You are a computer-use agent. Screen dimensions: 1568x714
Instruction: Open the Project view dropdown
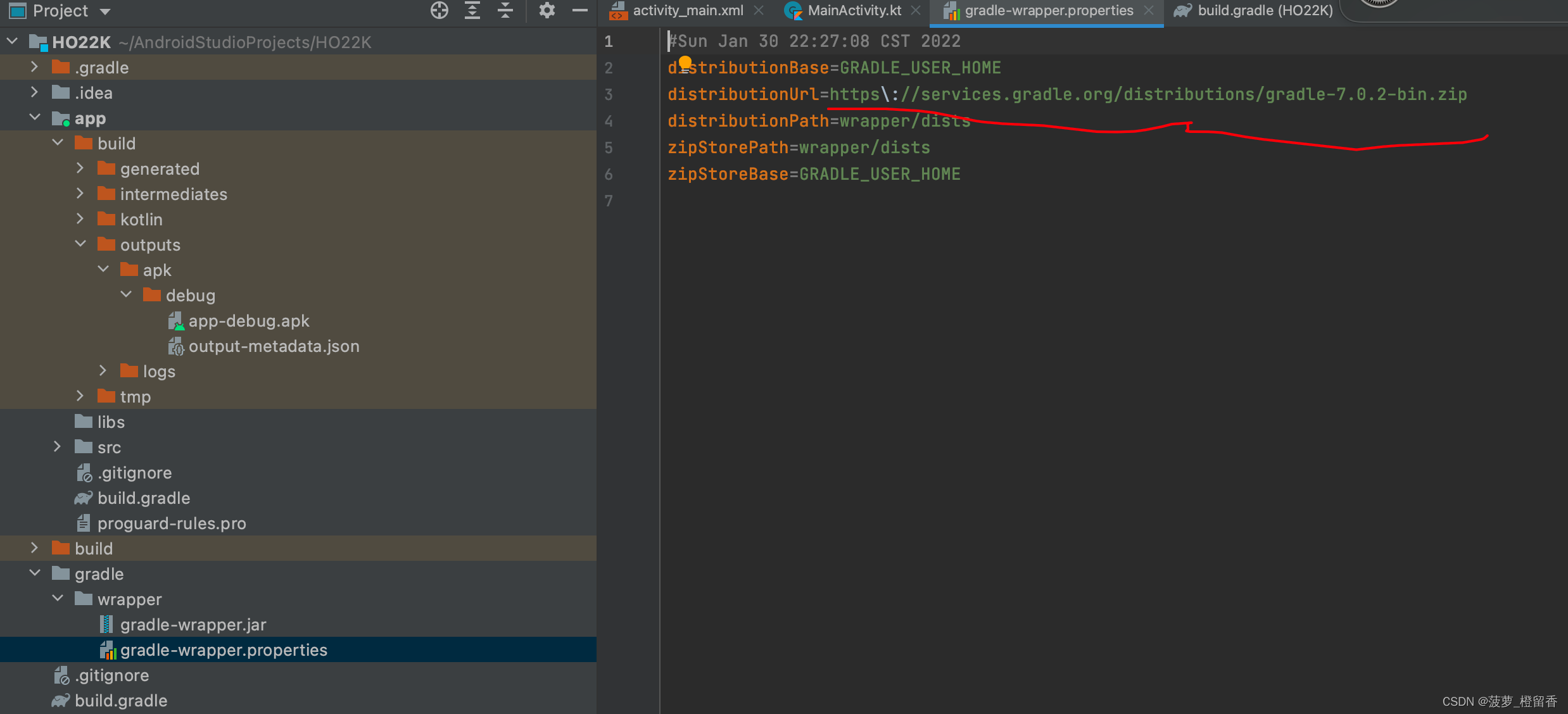click(x=105, y=11)
